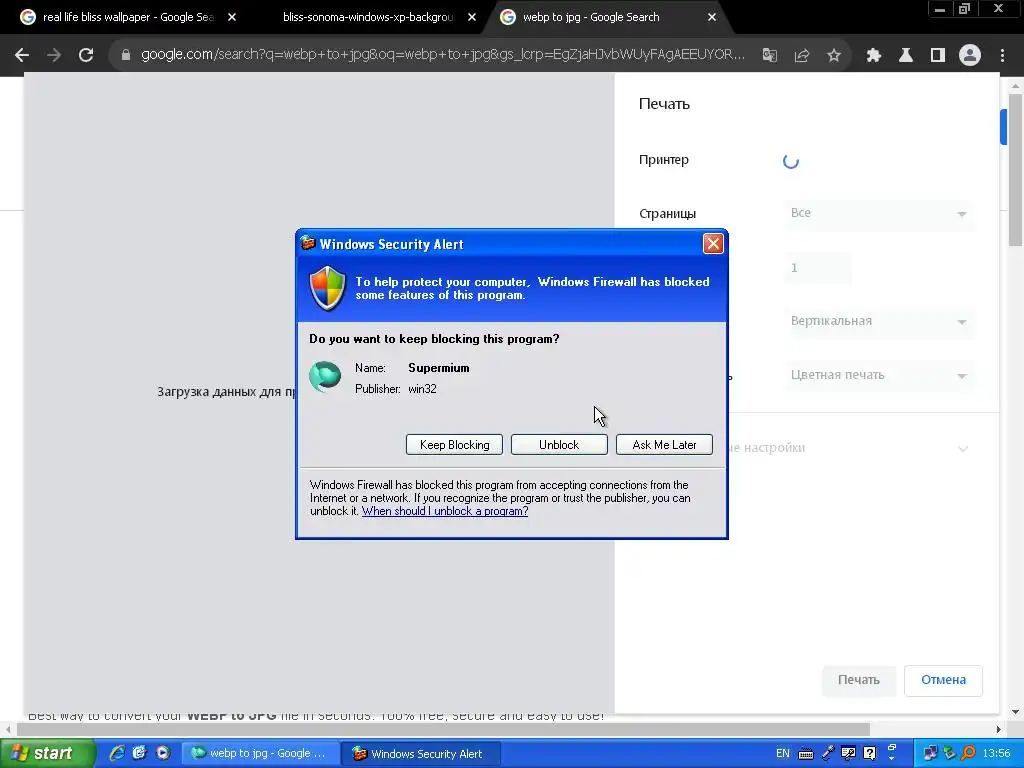
Task: Open the on-screen keyboard tray icon
Action: click(x=806, y=754)
